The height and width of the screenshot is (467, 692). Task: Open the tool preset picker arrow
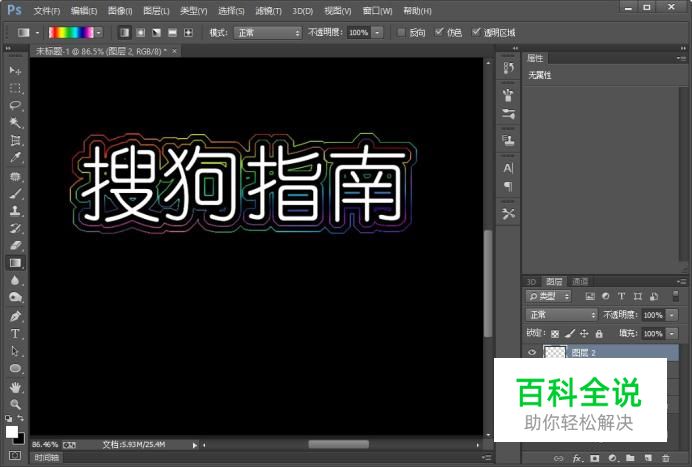pos(38,33)
